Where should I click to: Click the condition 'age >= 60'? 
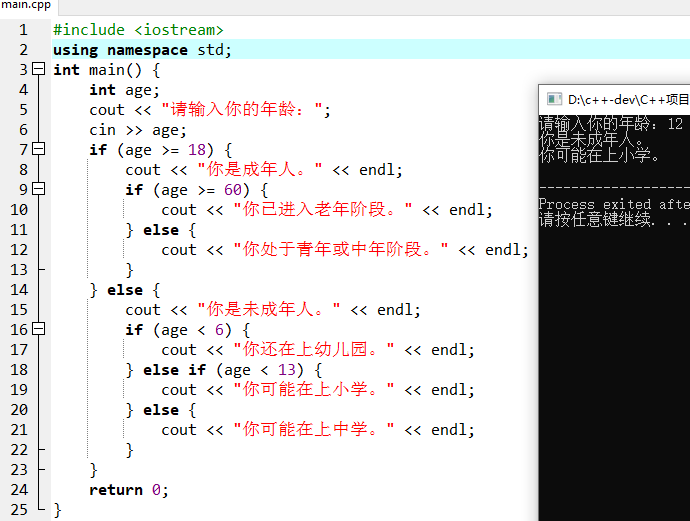[x=201, y=190]
